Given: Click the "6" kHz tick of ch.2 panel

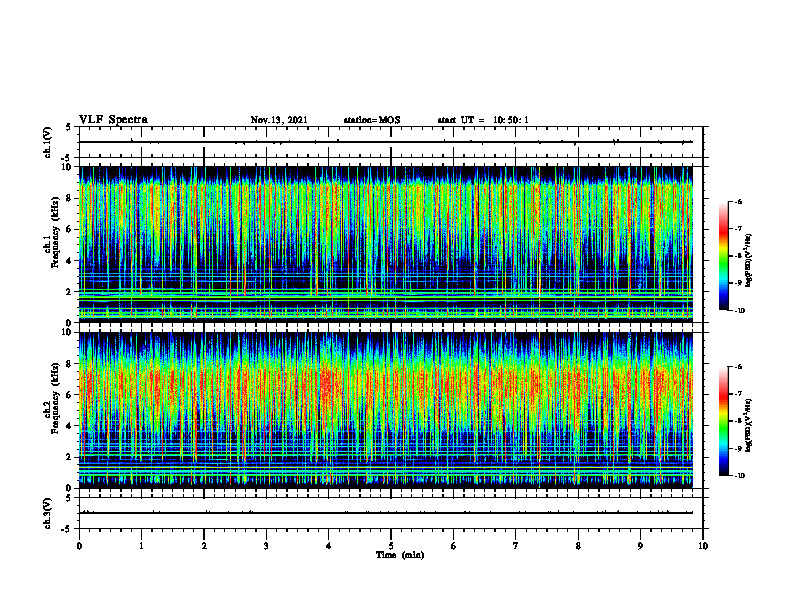Looking at the screenshot, I should [69, 395].
